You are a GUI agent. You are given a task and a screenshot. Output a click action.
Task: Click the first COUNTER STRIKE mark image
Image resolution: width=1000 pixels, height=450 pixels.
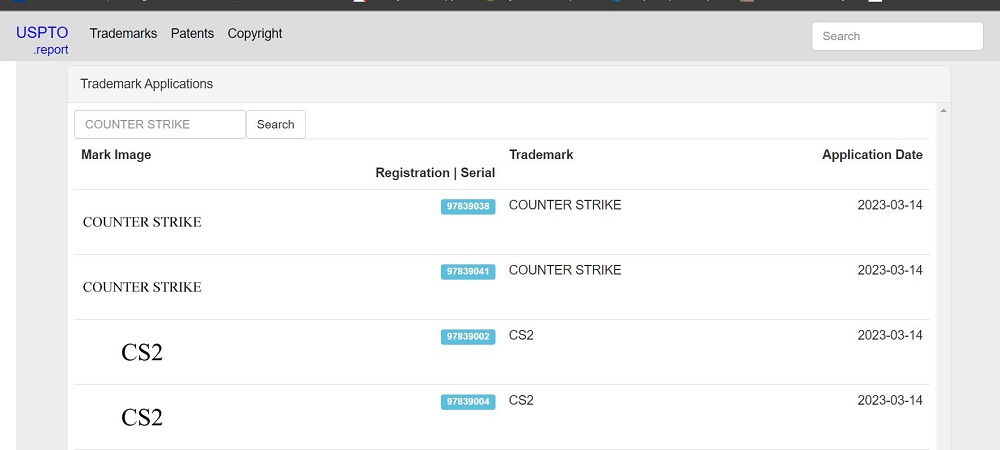(x=142, y=222)
